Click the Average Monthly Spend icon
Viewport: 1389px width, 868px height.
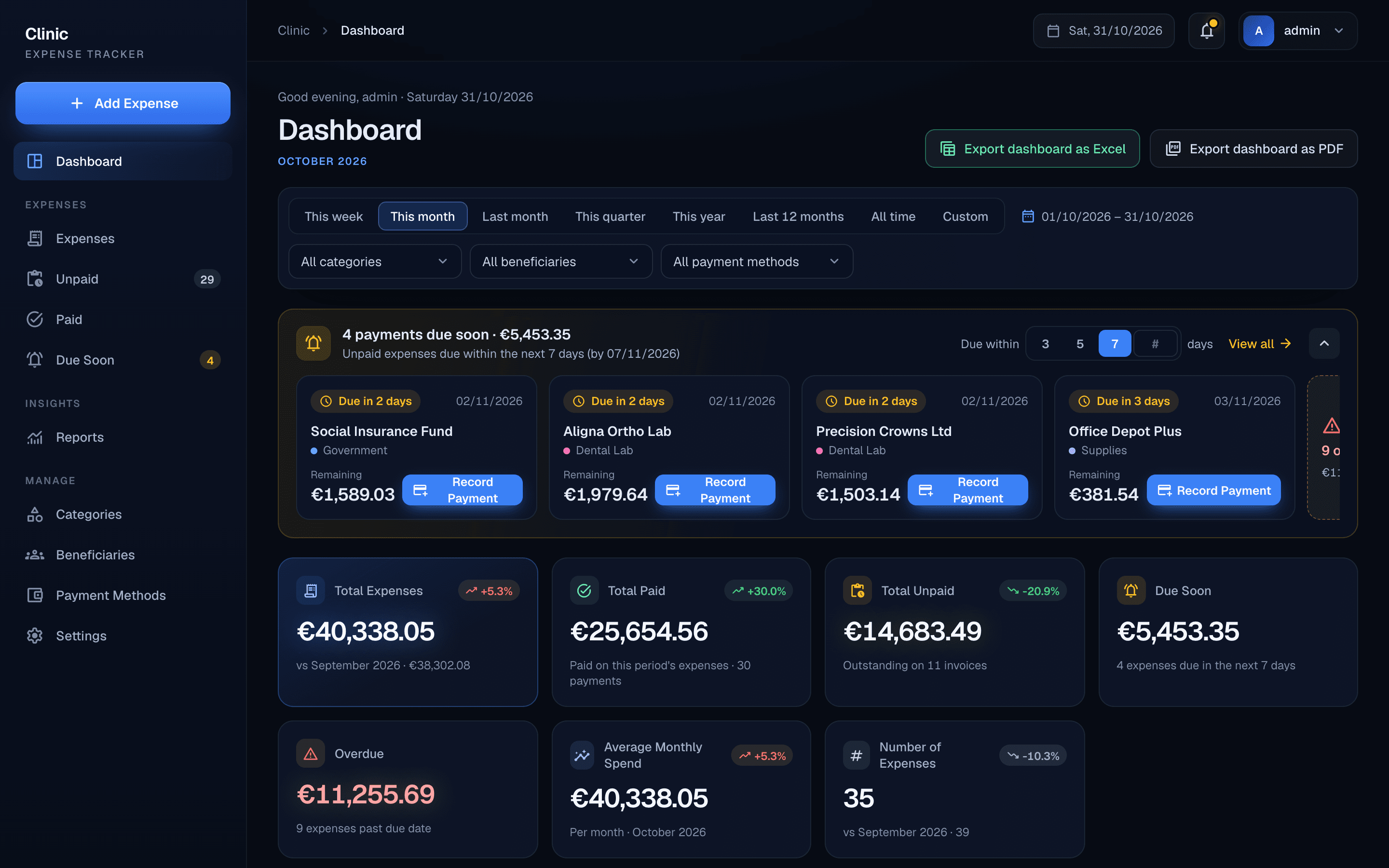coord(582,756)
